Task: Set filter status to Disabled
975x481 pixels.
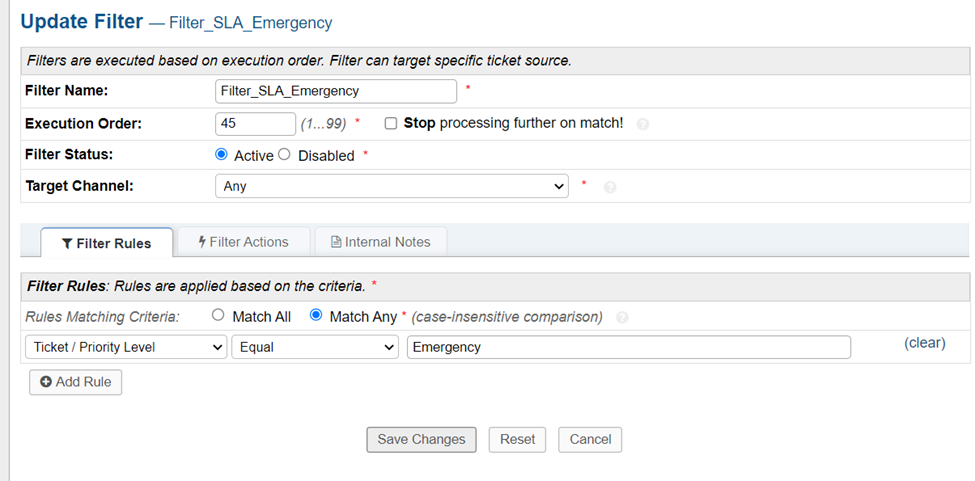Action: [x=284, y=155]
